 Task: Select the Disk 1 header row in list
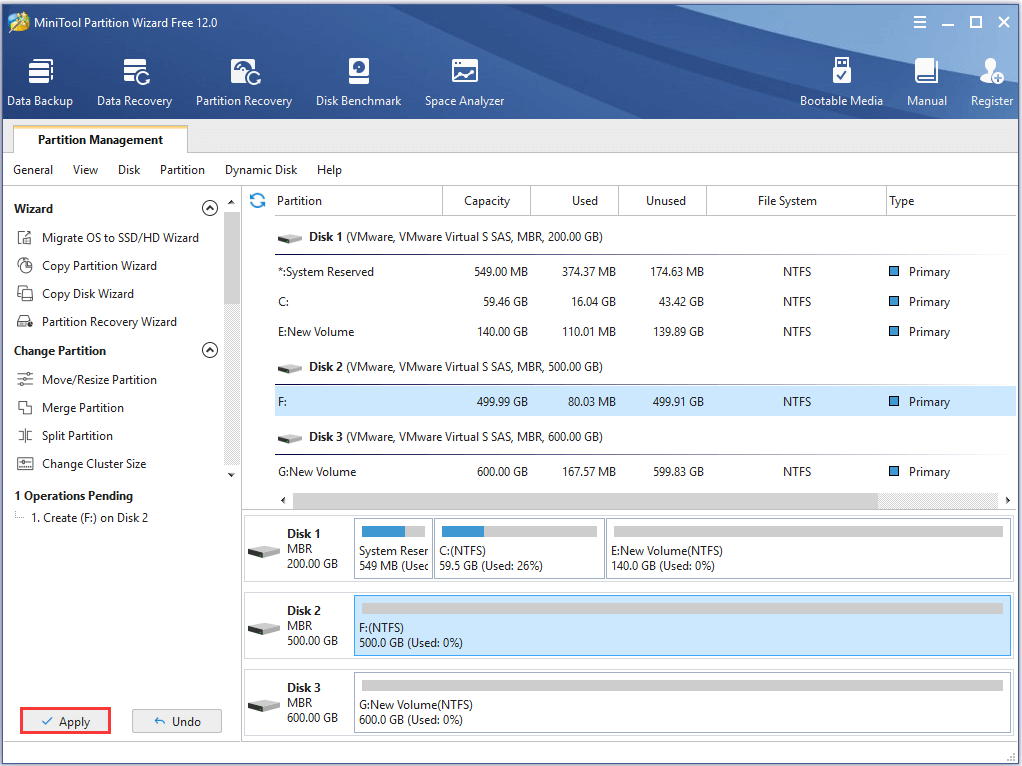pyautogui.click(x=645, y=237)
